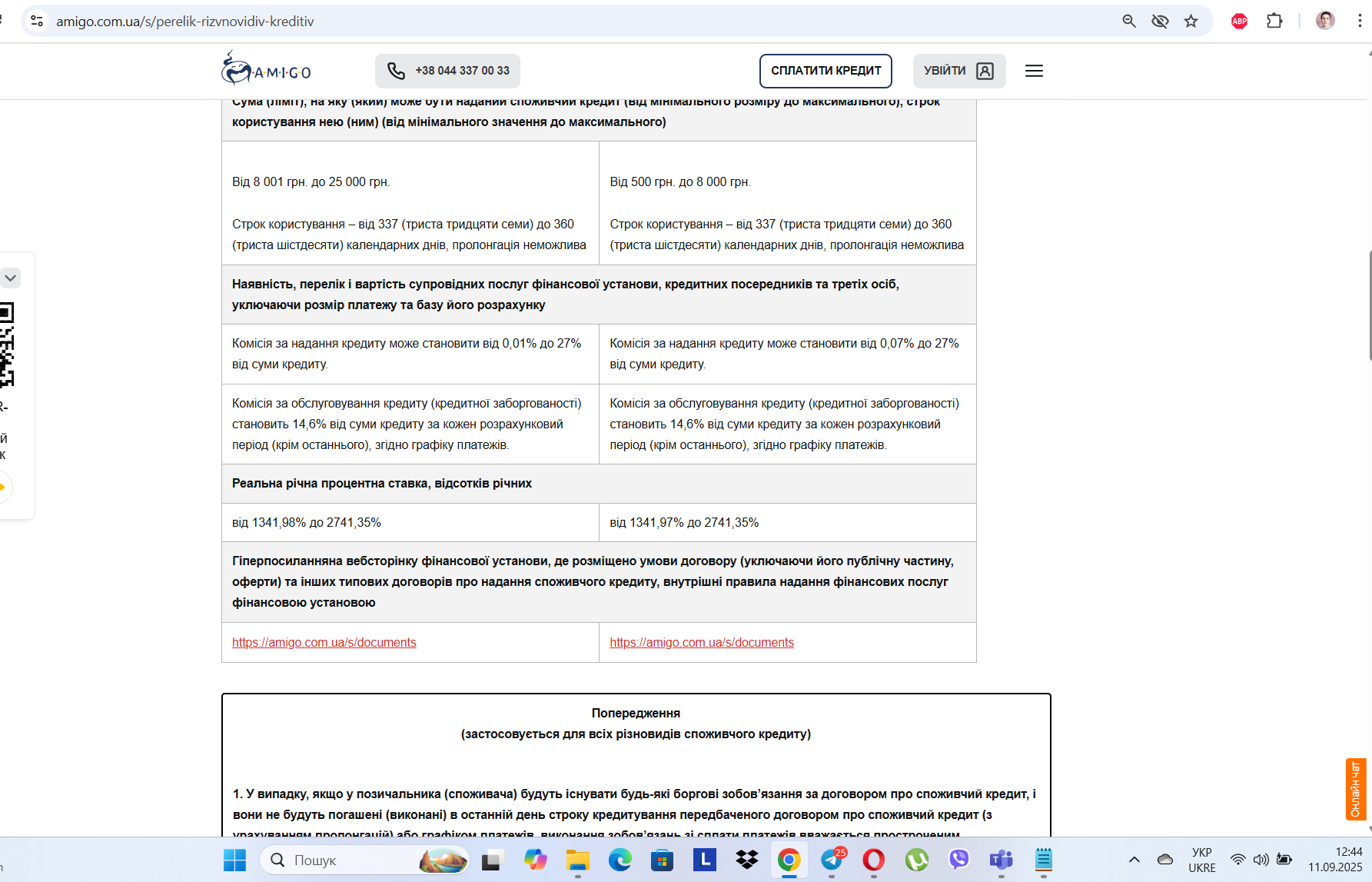
Task: Open Viber from the taskbar
Action: pyautogui.click(x=958, y=860)
